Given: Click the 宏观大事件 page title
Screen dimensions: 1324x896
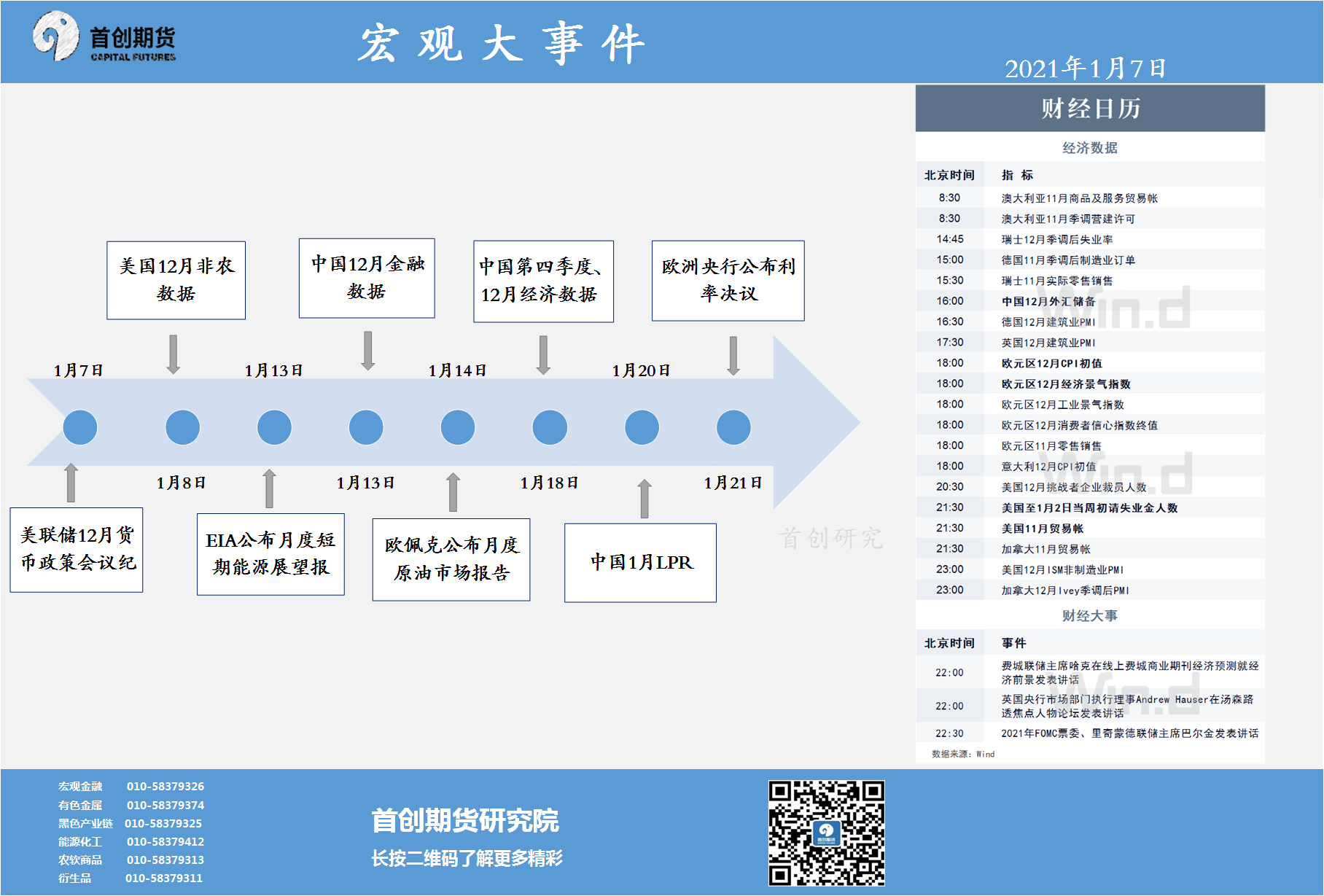Looking at the screenshot, I should [502, 43].
